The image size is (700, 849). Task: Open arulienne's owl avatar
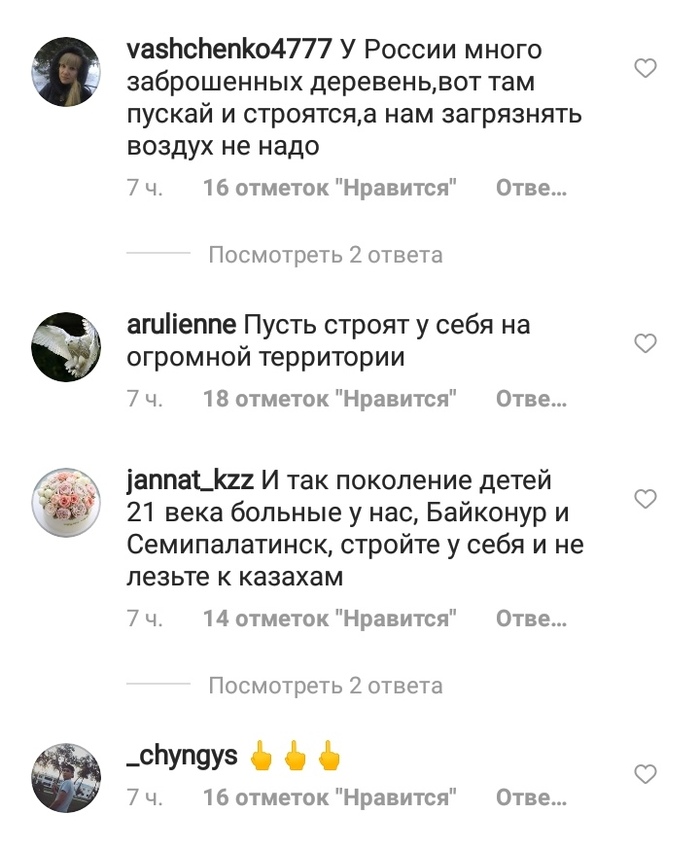(x=66, y=347)
